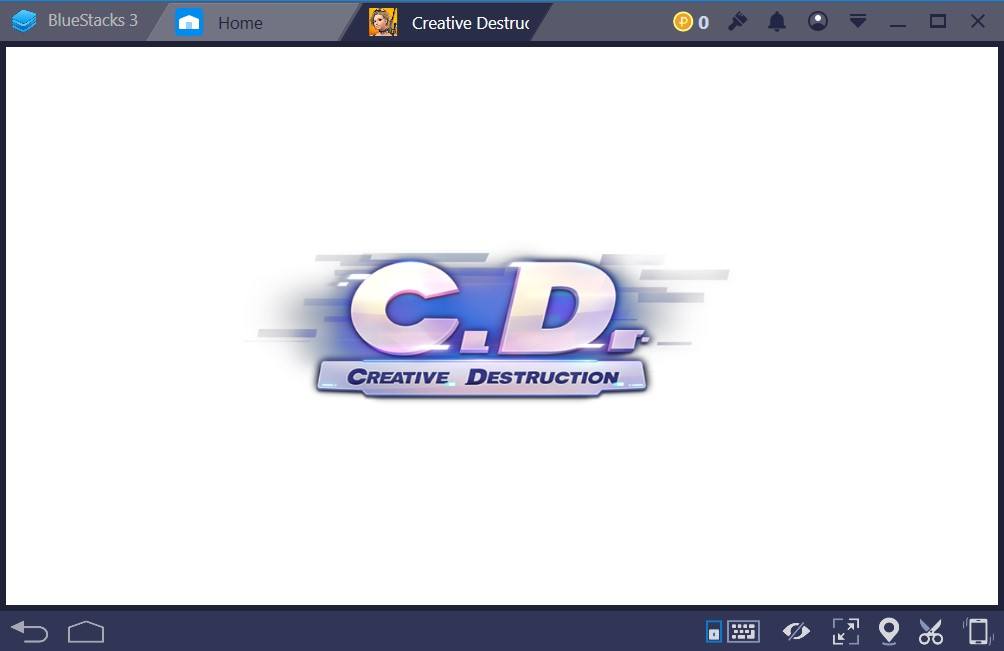Expand the settings dropdown arrow menu
This screenshot has height=651, width=1004.
tap(857, 21)
